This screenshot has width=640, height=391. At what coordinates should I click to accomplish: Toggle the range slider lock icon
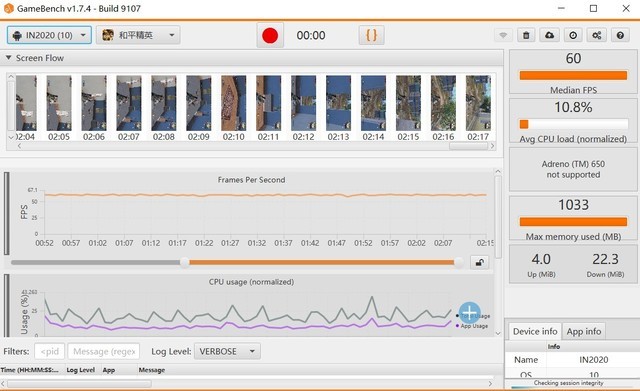point(480,262)
